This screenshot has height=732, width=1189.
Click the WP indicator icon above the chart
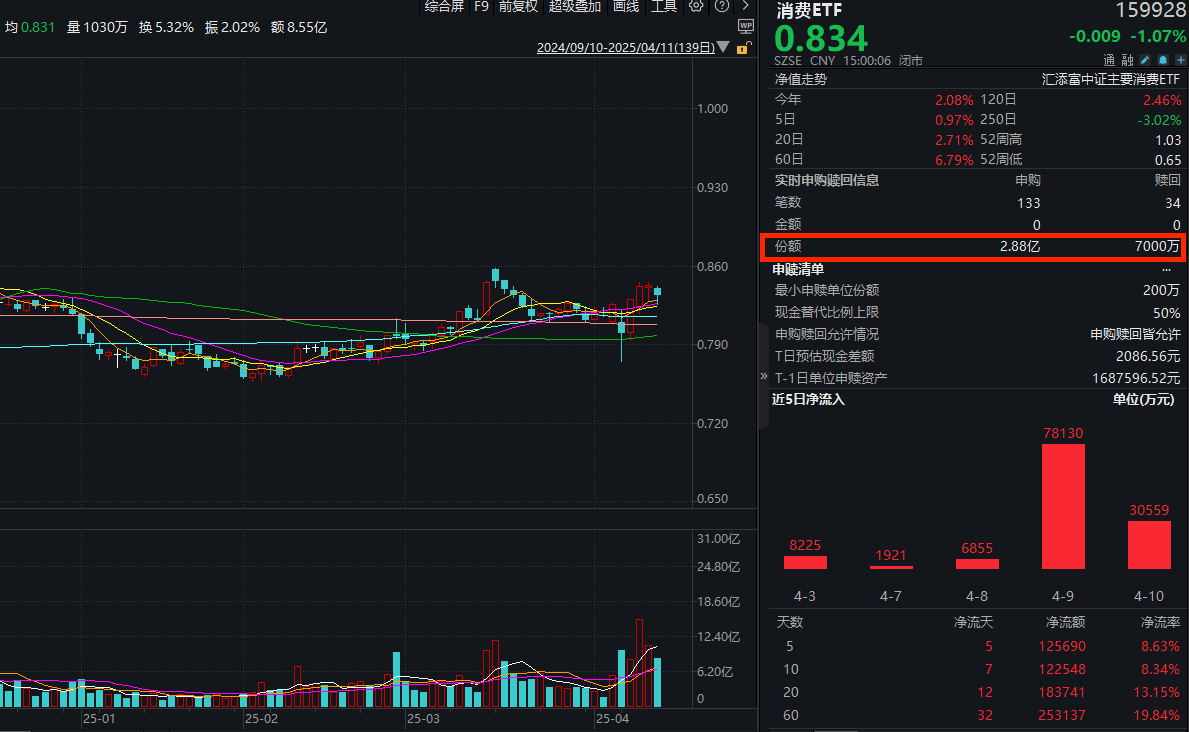[744, 24]
